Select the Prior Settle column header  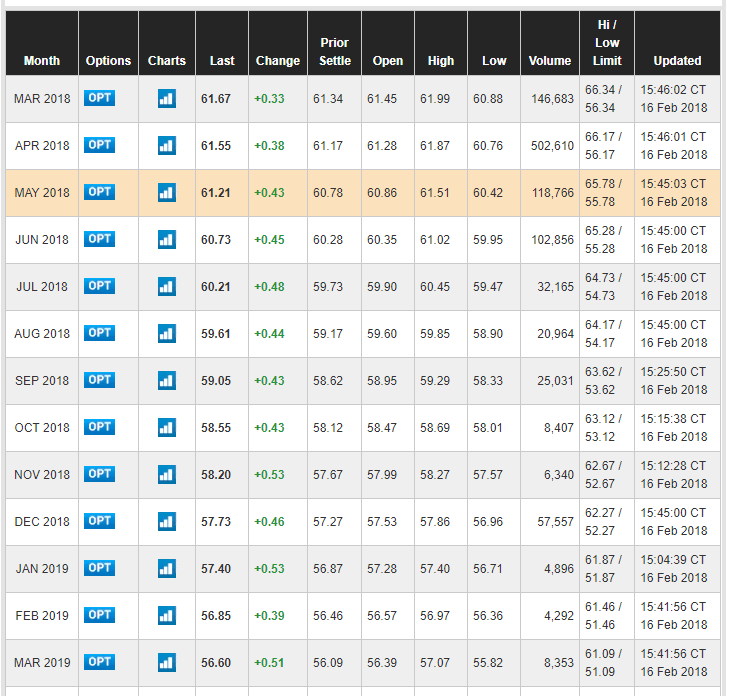[x=335, y=52]
